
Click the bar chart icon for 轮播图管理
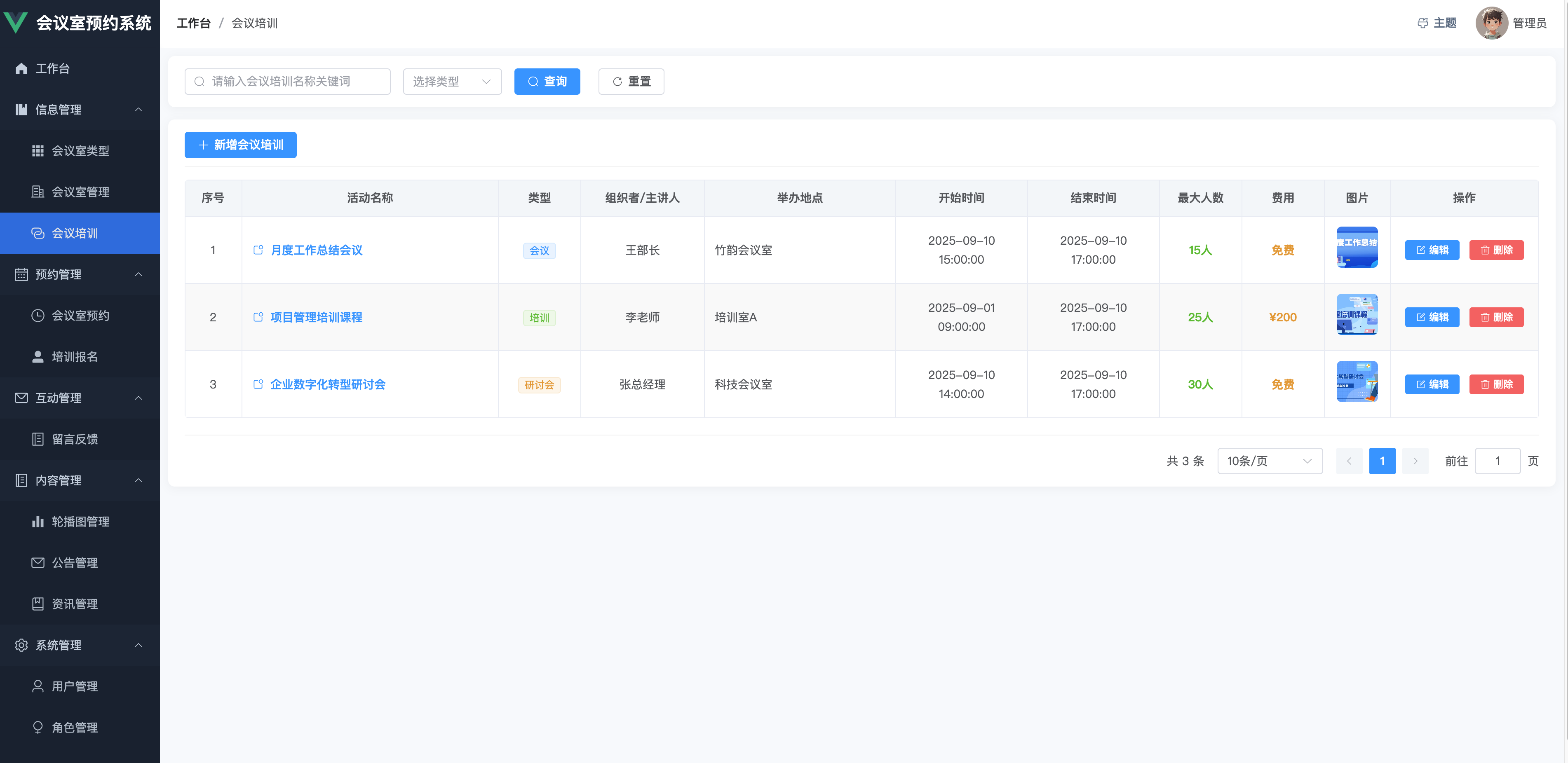(38, 522)
